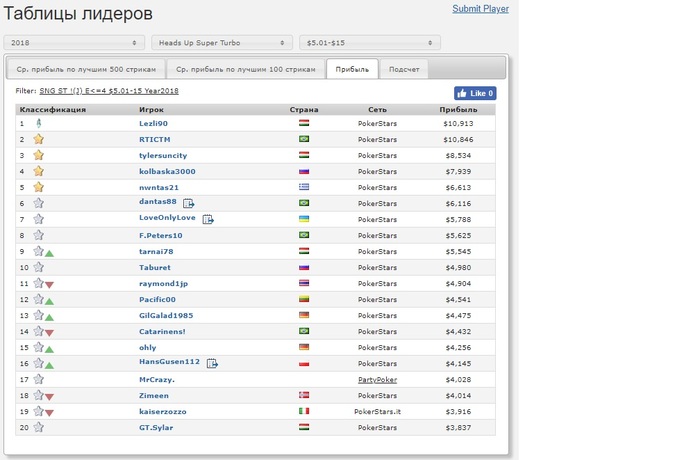Click the PartyPoker network link
The image size is (700, 460).
tap(377, 380)
